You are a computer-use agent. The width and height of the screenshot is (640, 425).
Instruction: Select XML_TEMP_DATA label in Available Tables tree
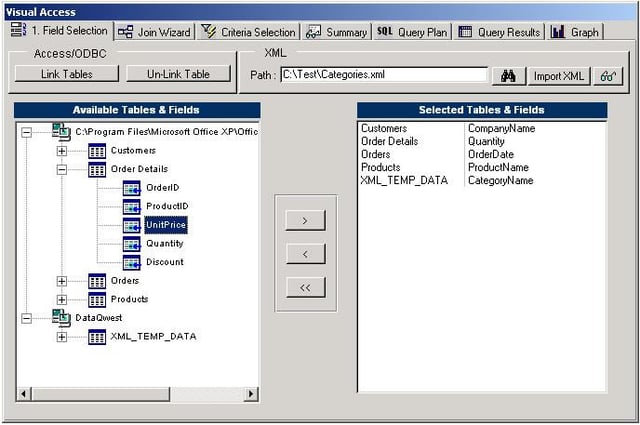[x=153, y=337]
